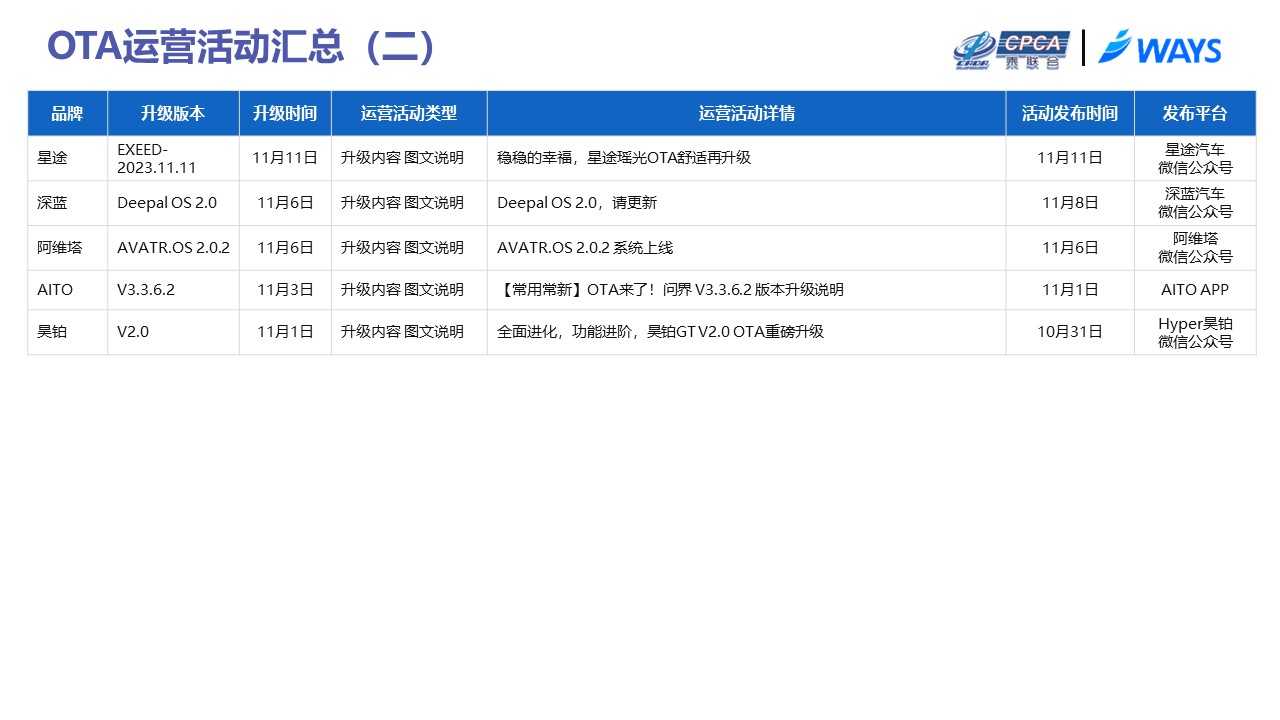Image resolution: width=1280 pixels, height=720 pixels.
Task: Select the 深蓝 brand cell
Action: 67,203
